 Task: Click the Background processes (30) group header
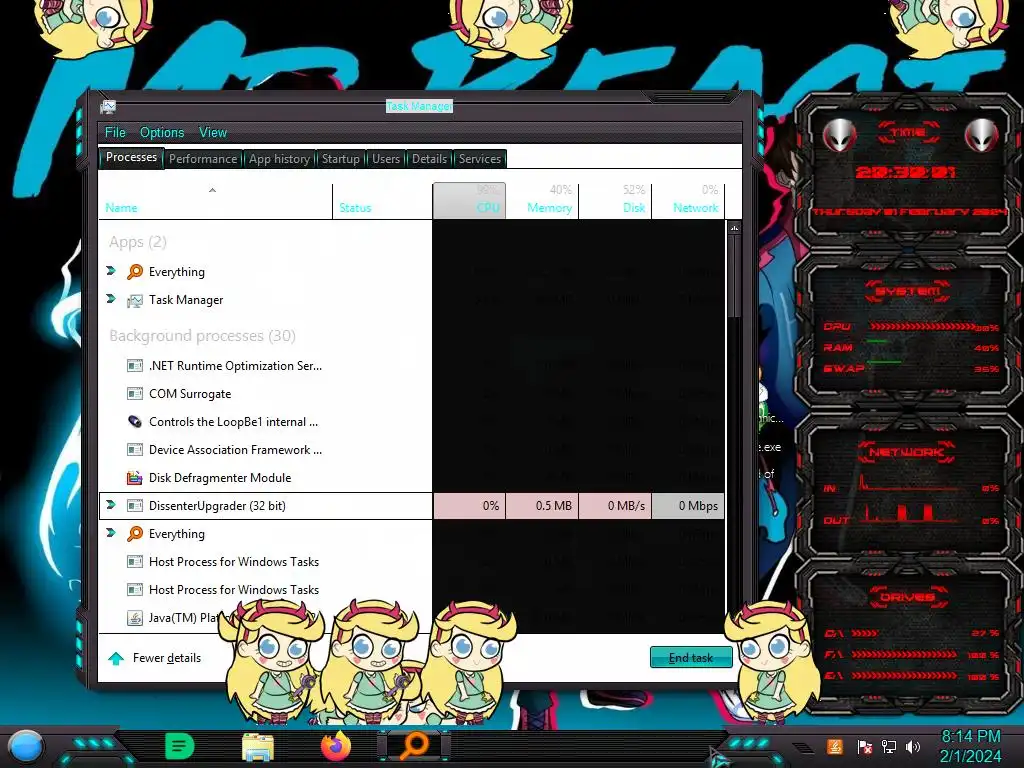pyautogui.click(x=202, y=336)
